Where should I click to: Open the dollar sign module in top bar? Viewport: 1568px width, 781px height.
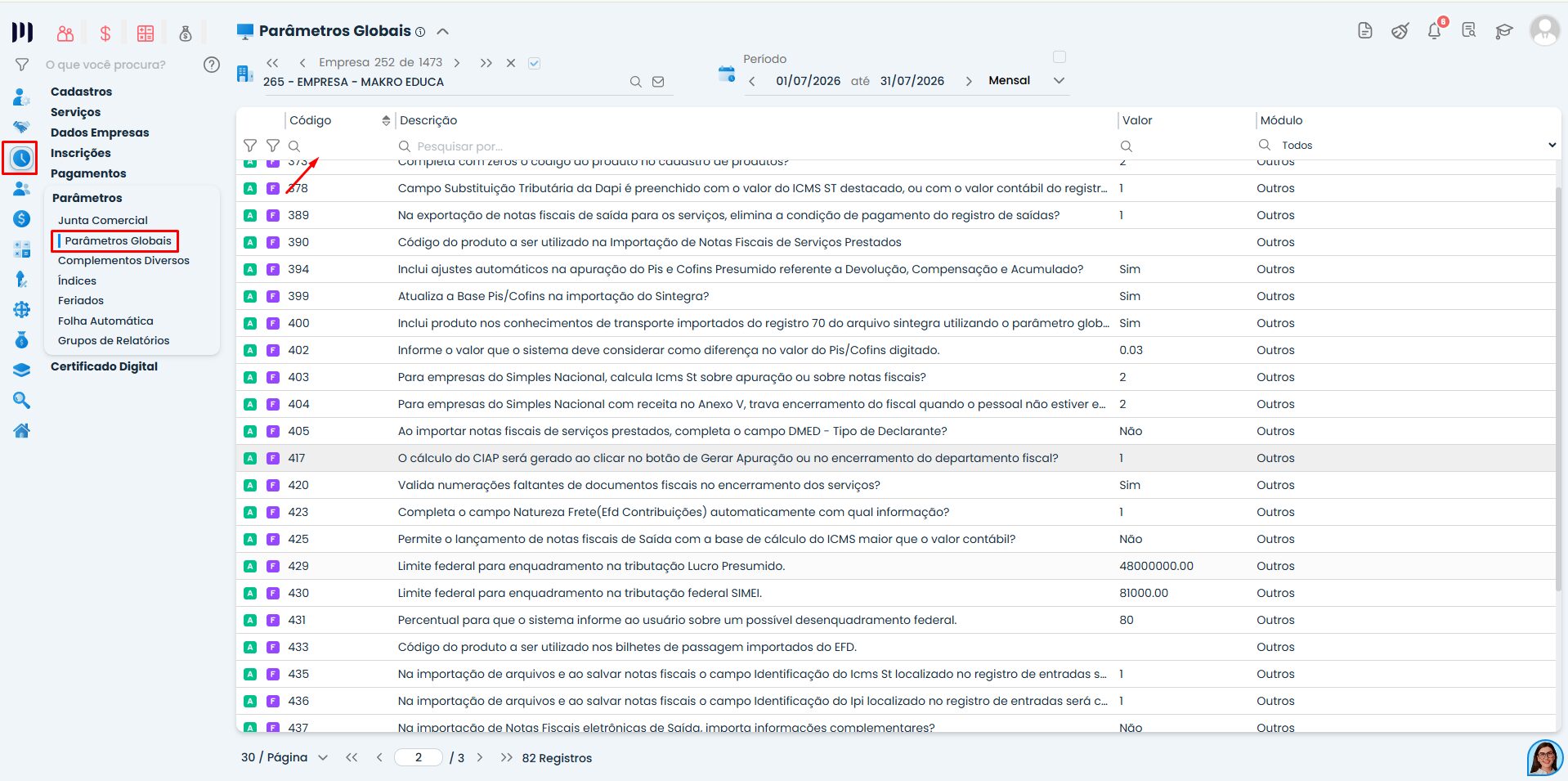105,34
